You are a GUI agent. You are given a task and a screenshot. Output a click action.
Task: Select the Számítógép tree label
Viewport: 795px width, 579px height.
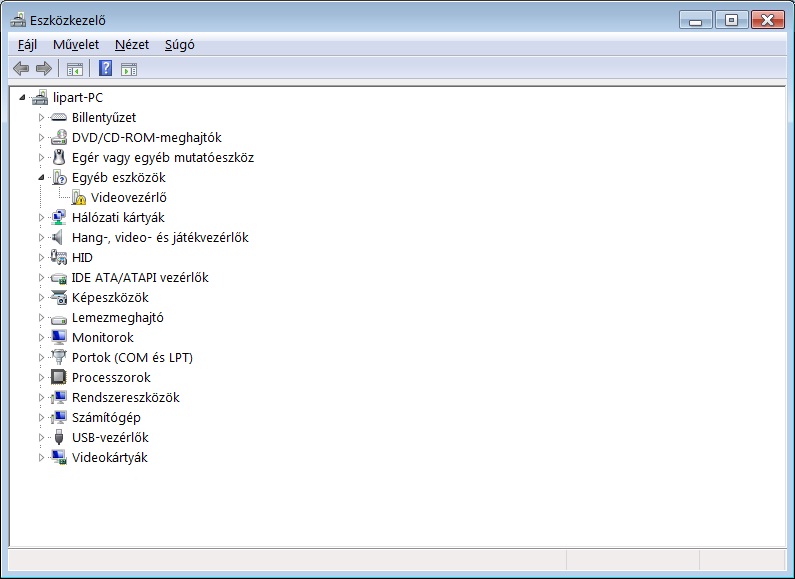tap(106, 417)
